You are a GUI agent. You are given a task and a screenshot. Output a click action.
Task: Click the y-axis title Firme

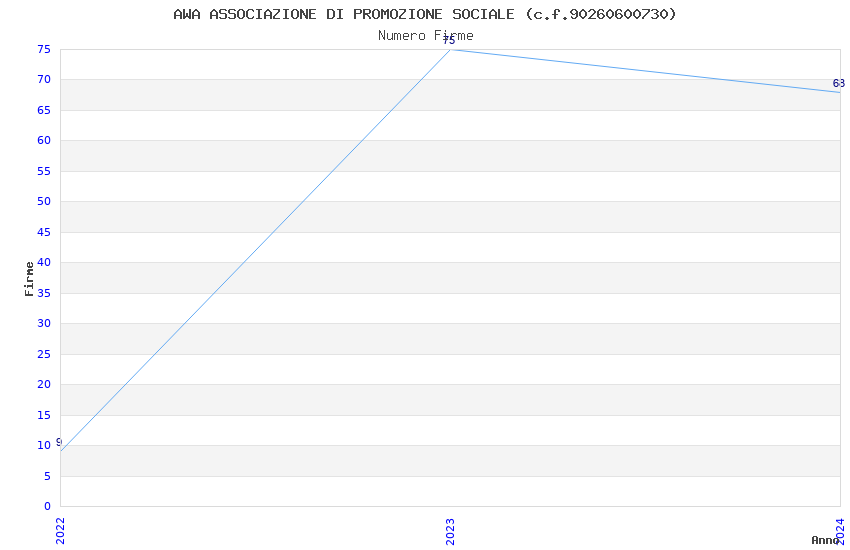pyautogui.click(x=29, y=279)
